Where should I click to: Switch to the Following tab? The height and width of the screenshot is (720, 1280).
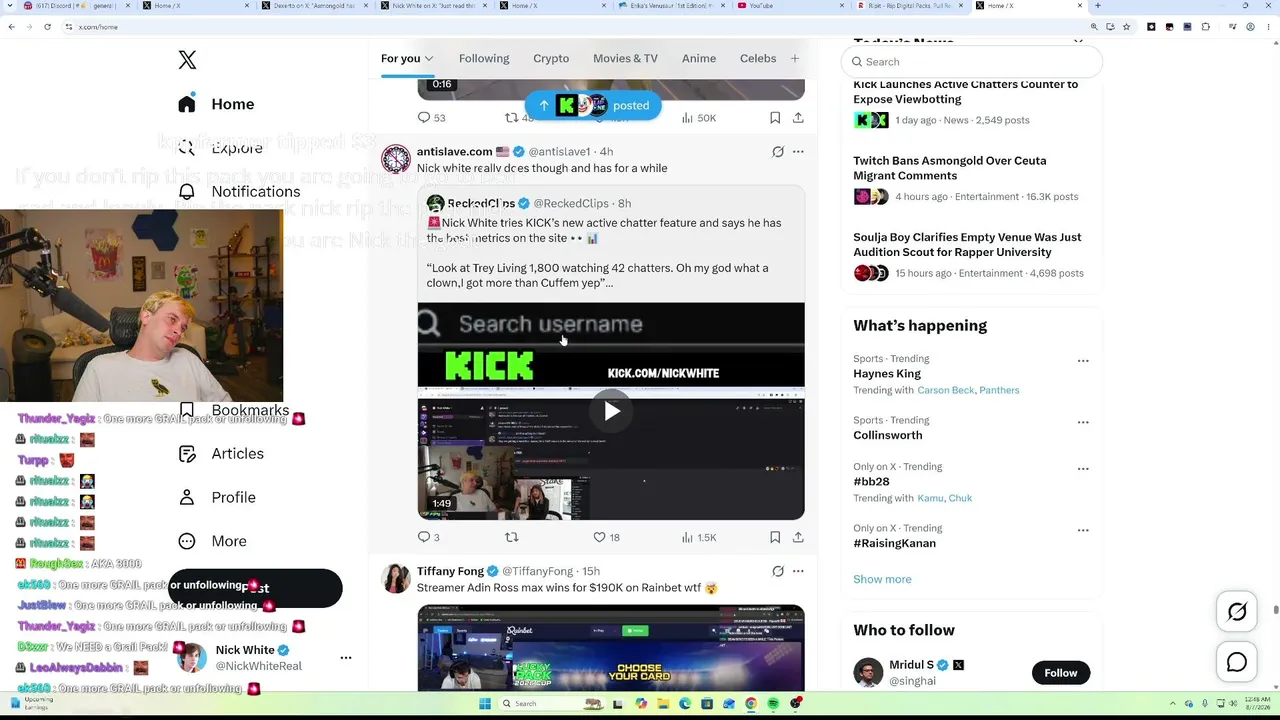pyautogui.click(x=484, y=59)
